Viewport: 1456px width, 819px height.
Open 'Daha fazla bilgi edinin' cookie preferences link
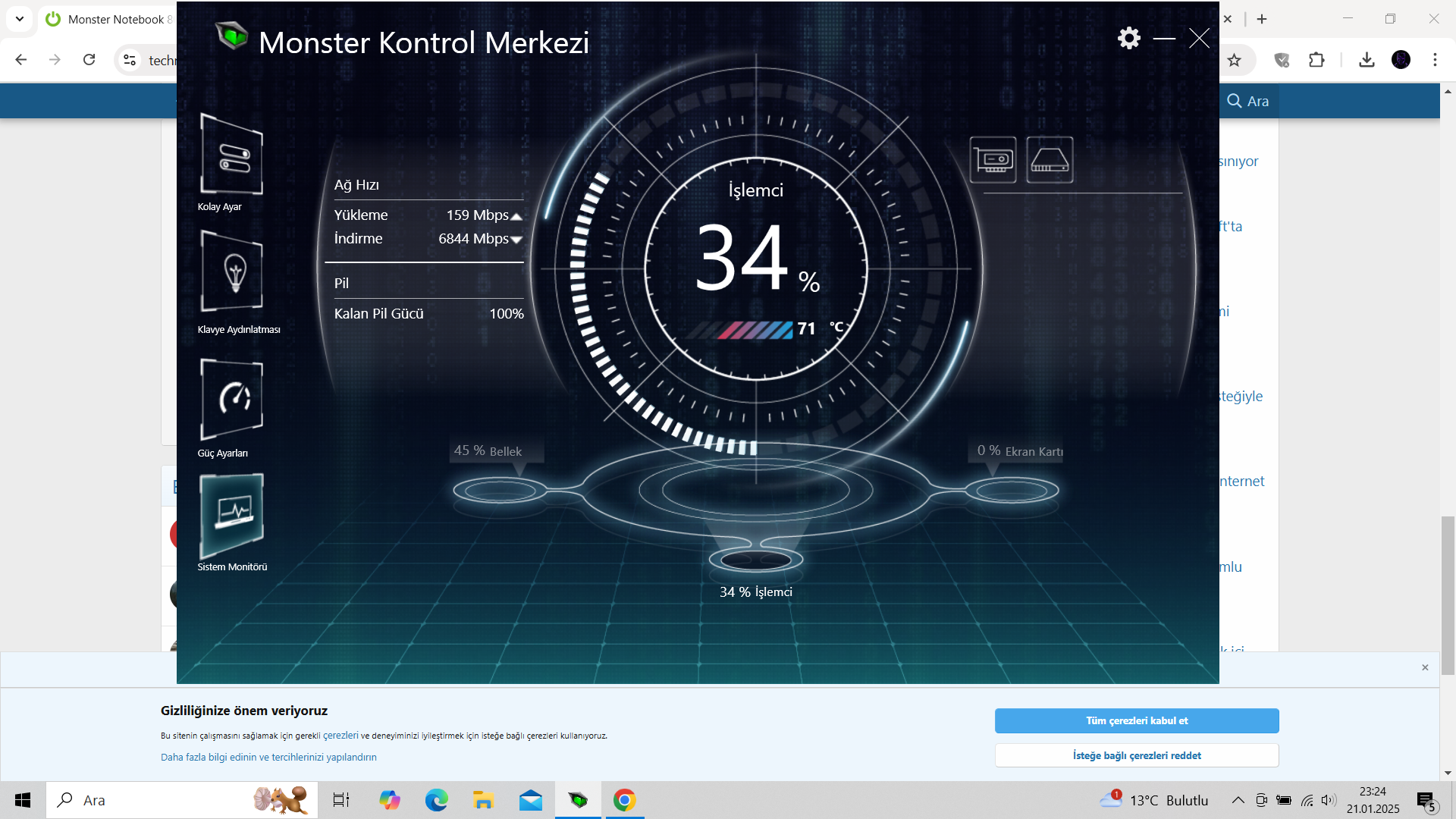click(268, 757)
